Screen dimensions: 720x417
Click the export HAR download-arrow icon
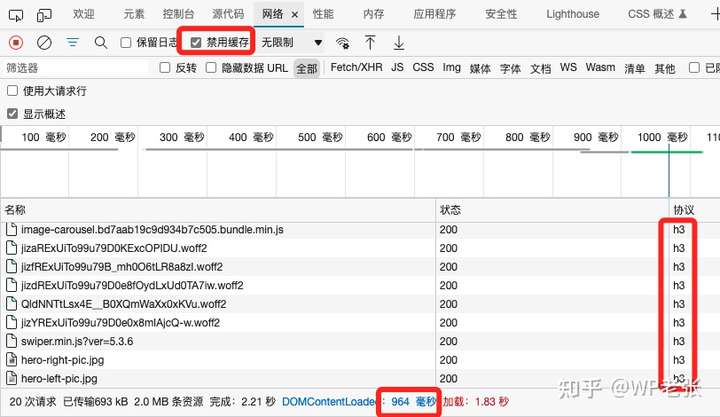399,43
